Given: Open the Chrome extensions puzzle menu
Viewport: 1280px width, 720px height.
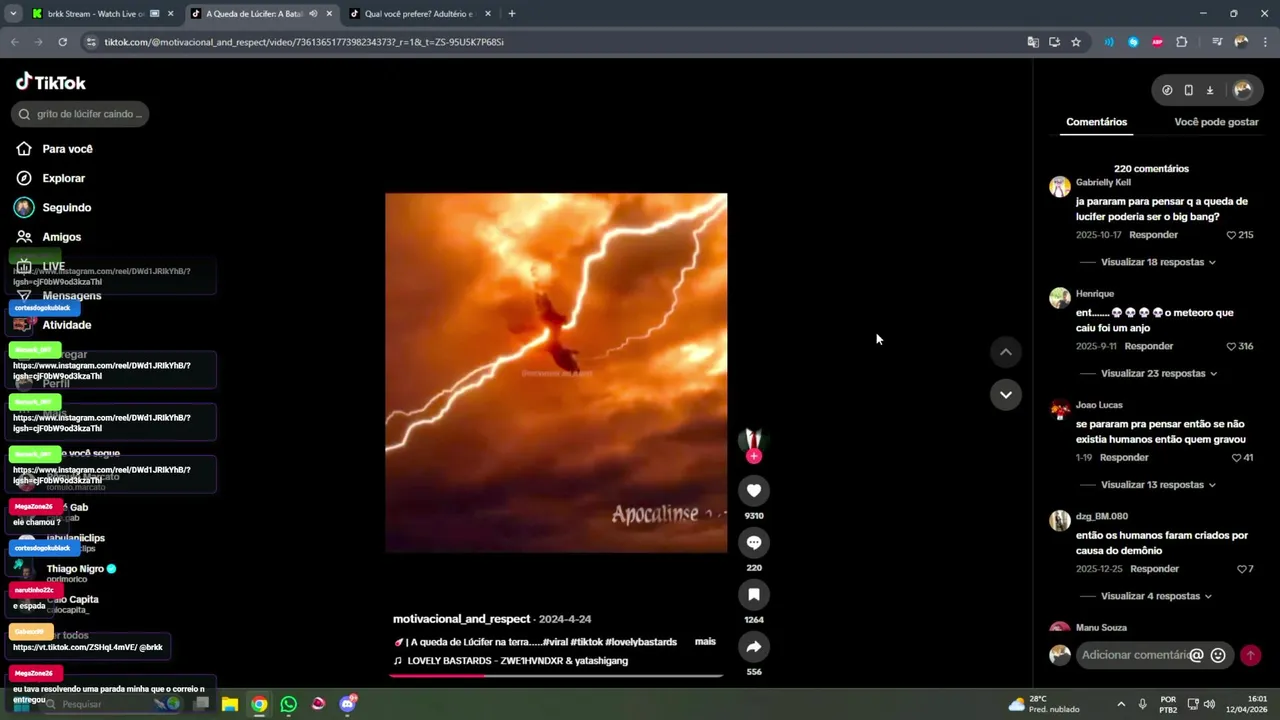Looking at the screenshot, I should point(1182,42).
